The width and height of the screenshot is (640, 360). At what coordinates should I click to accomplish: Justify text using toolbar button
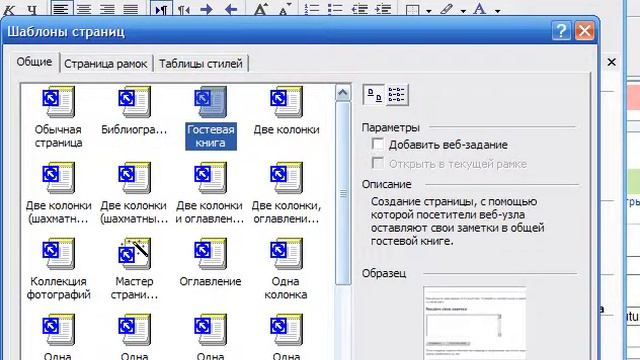coord(131,9)
